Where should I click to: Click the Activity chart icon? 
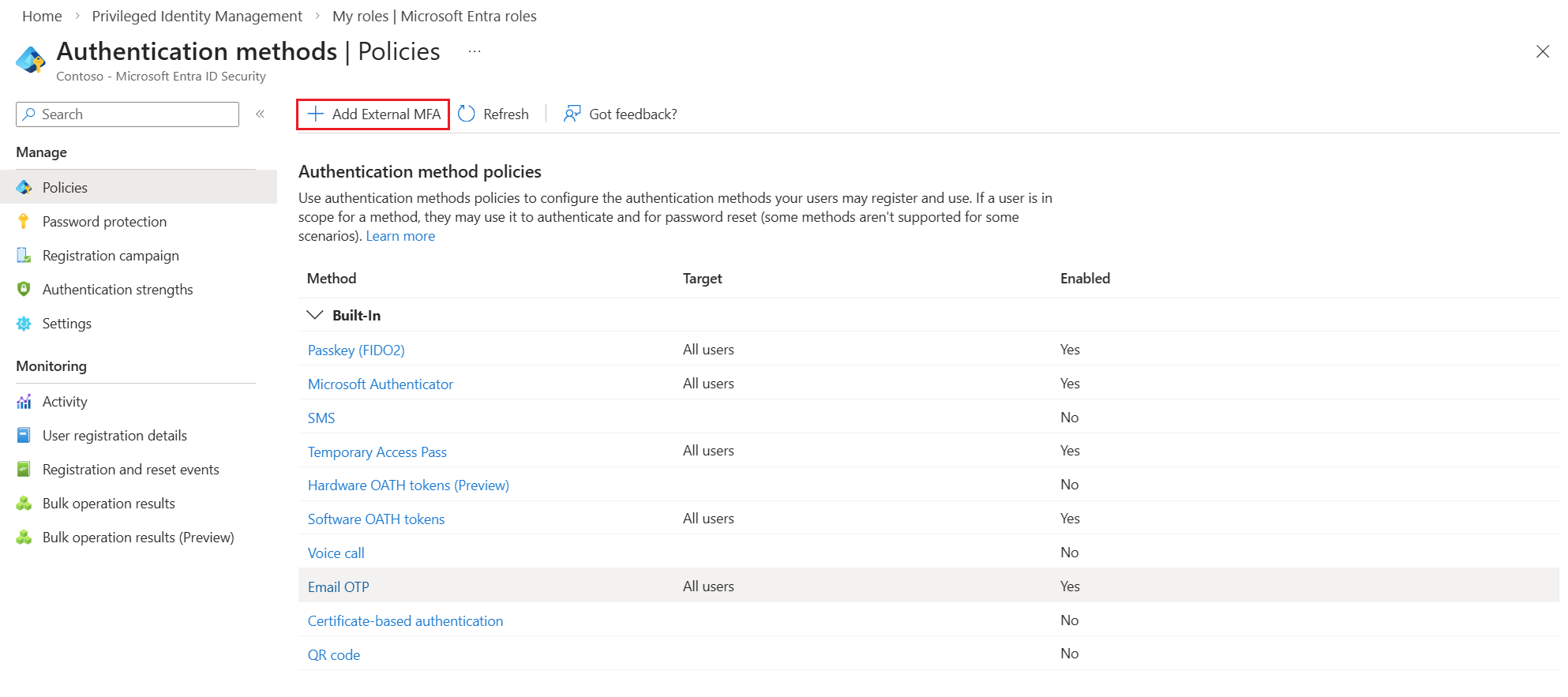[x=24, y=402]
